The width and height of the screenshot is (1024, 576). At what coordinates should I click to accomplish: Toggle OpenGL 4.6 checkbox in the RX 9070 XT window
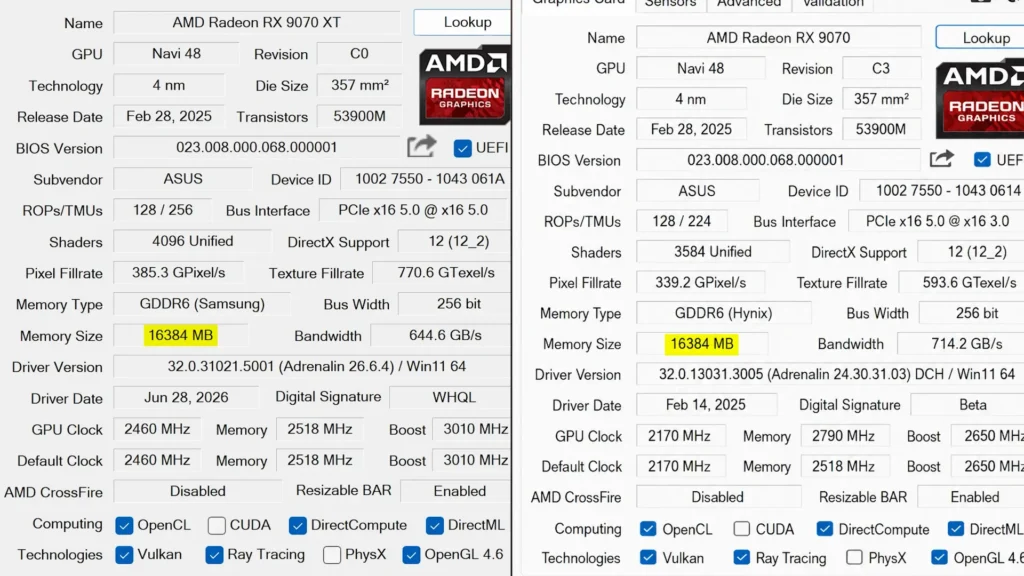[411, 555]
